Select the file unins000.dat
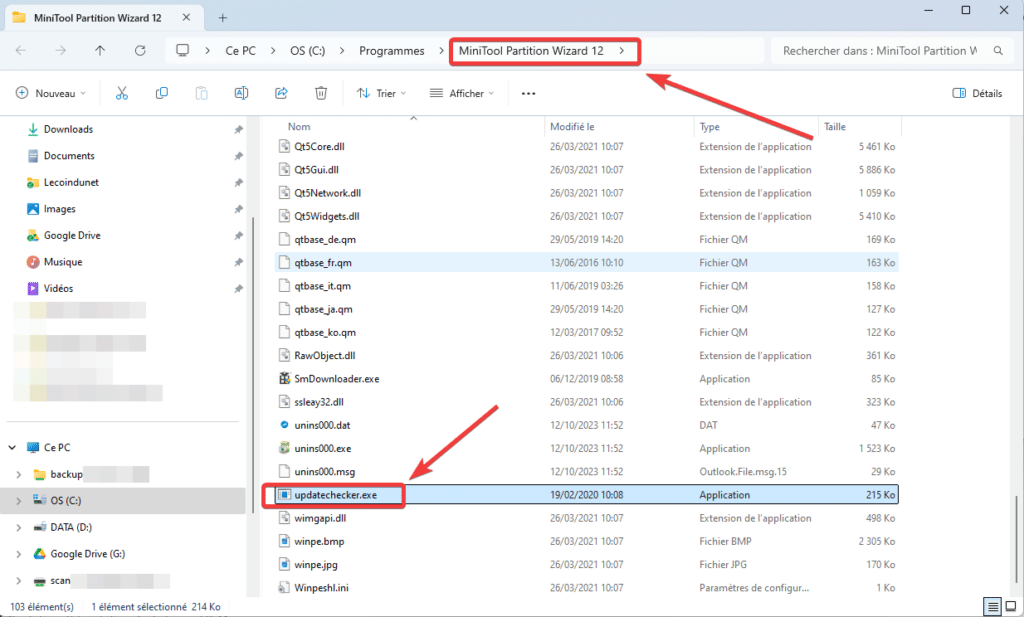 click(x=322, y=425)
